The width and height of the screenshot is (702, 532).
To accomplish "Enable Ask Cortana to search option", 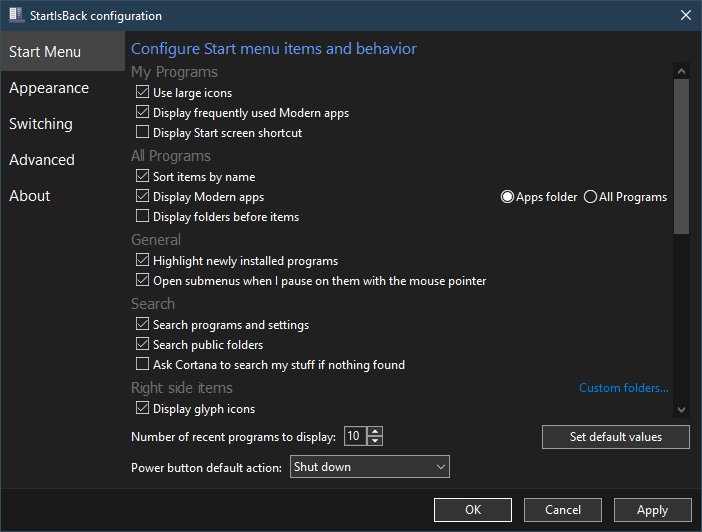I will 142,364.
